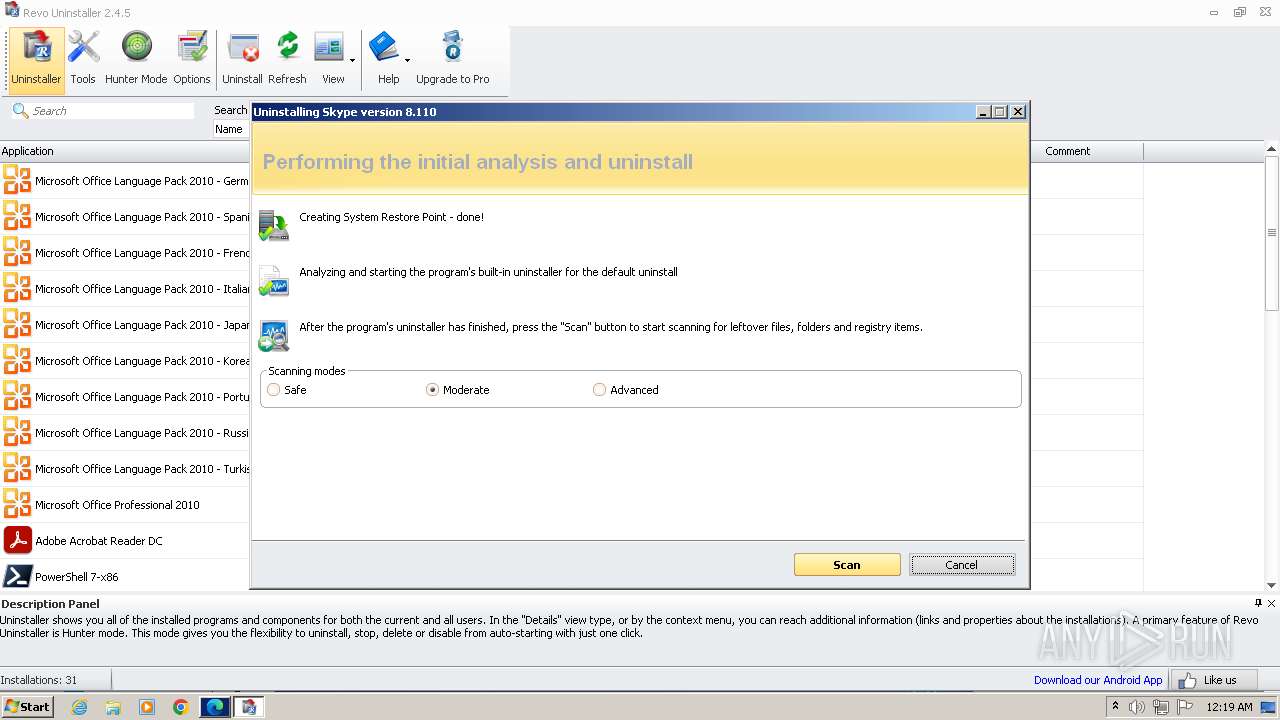Select Adobe Acrobat Reader DC name
The height and width of the screenshot is (720, 1280).
[x=99, y=541]
